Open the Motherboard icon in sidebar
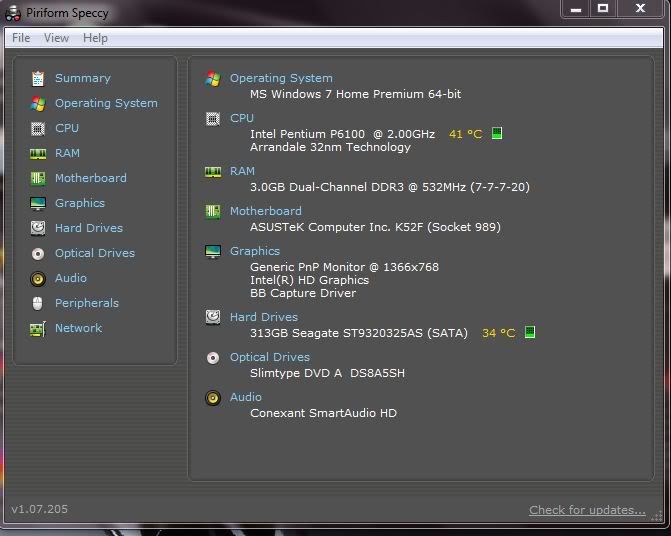Screen dimensions: 671x536 pos(38,178)
